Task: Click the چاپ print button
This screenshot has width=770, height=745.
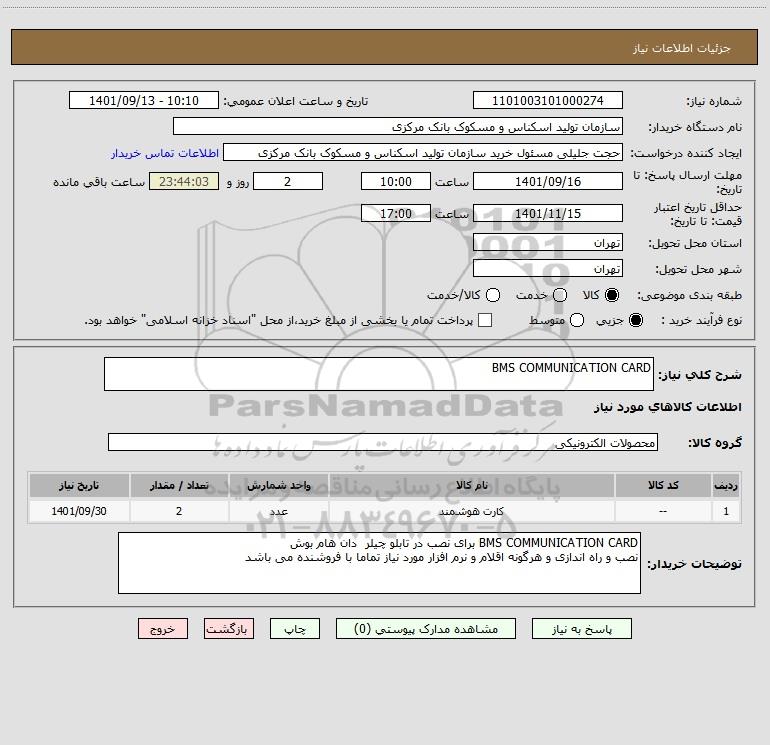Action: point(295,629)
